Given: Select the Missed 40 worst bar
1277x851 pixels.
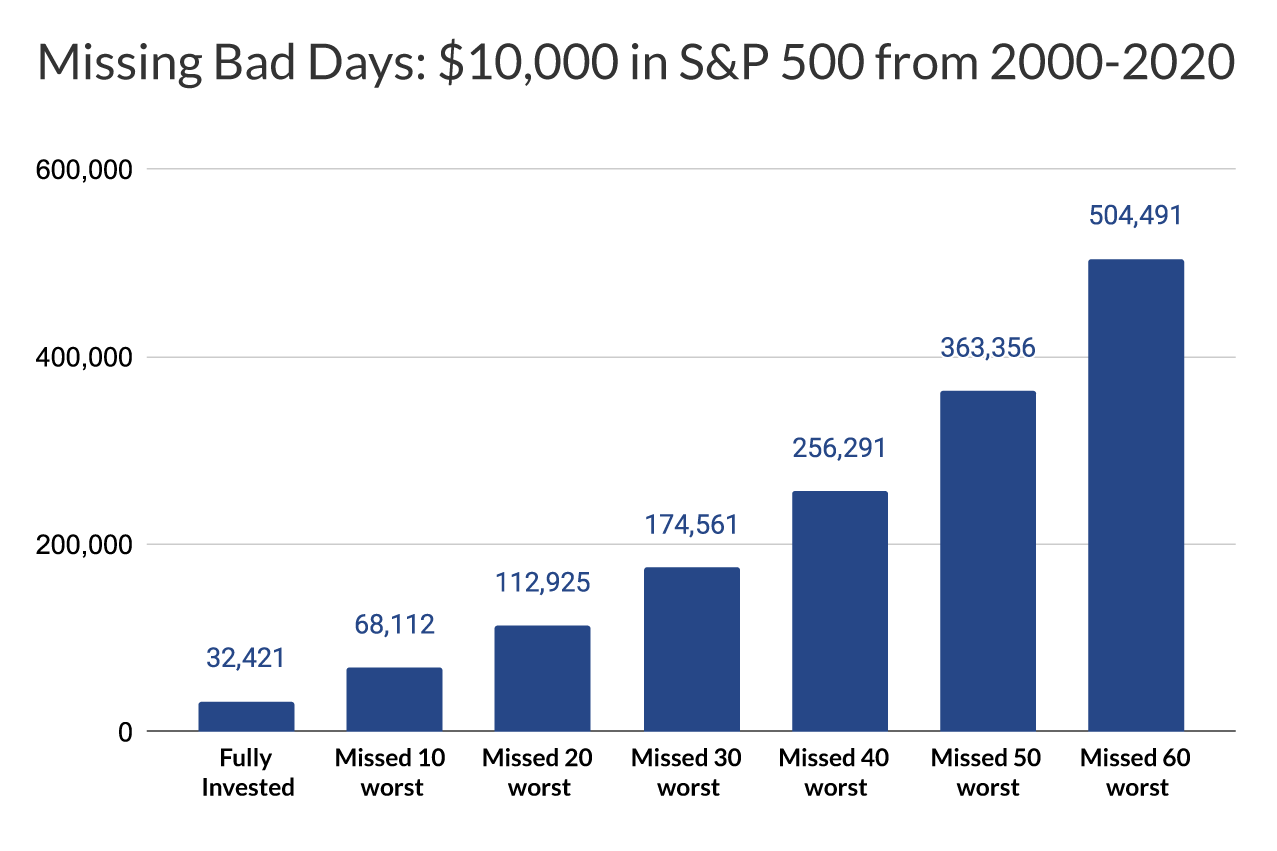Looking at the screenshot, I should [x=839, y=611].
